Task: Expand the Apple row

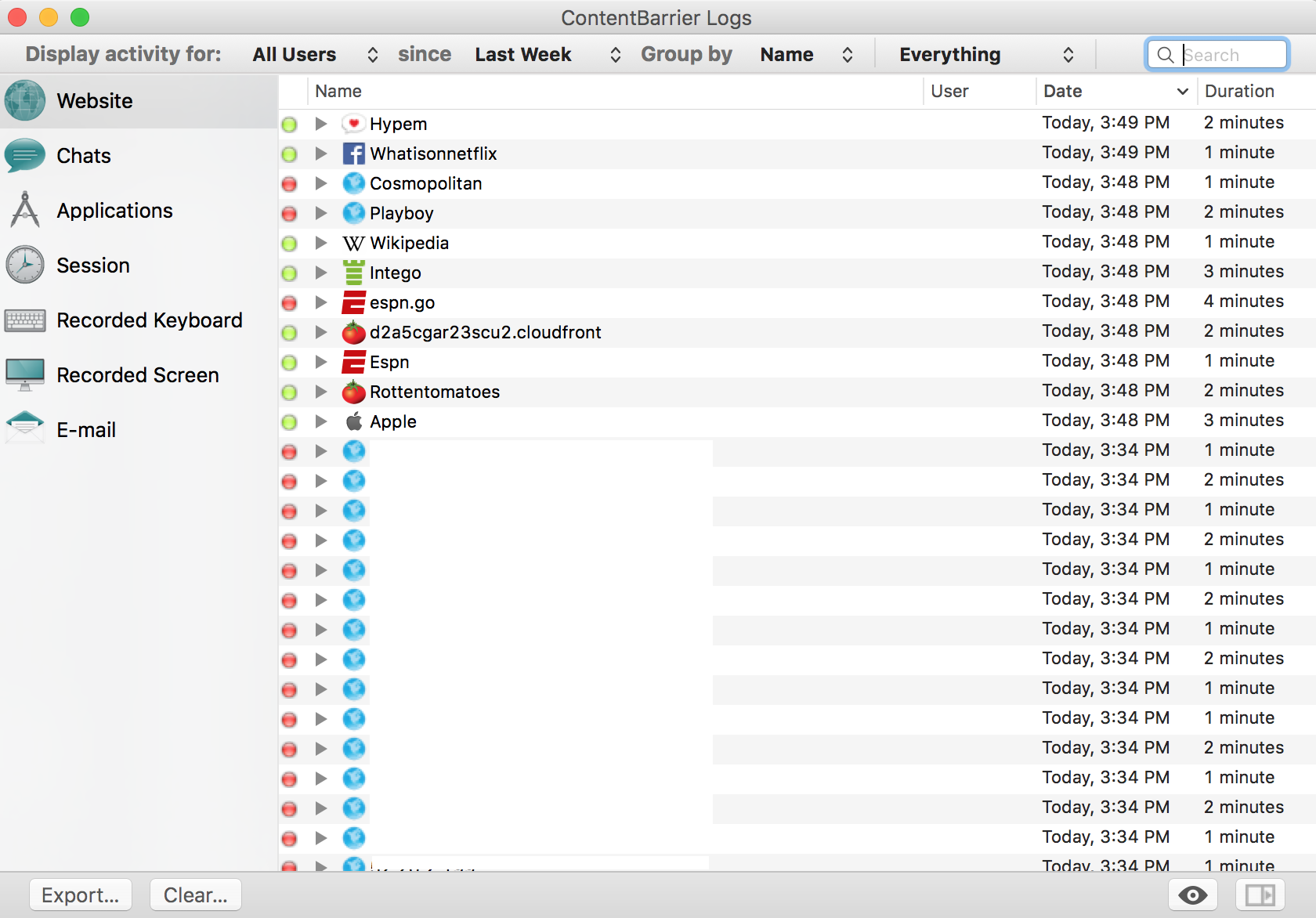Action: pos(321,421)
